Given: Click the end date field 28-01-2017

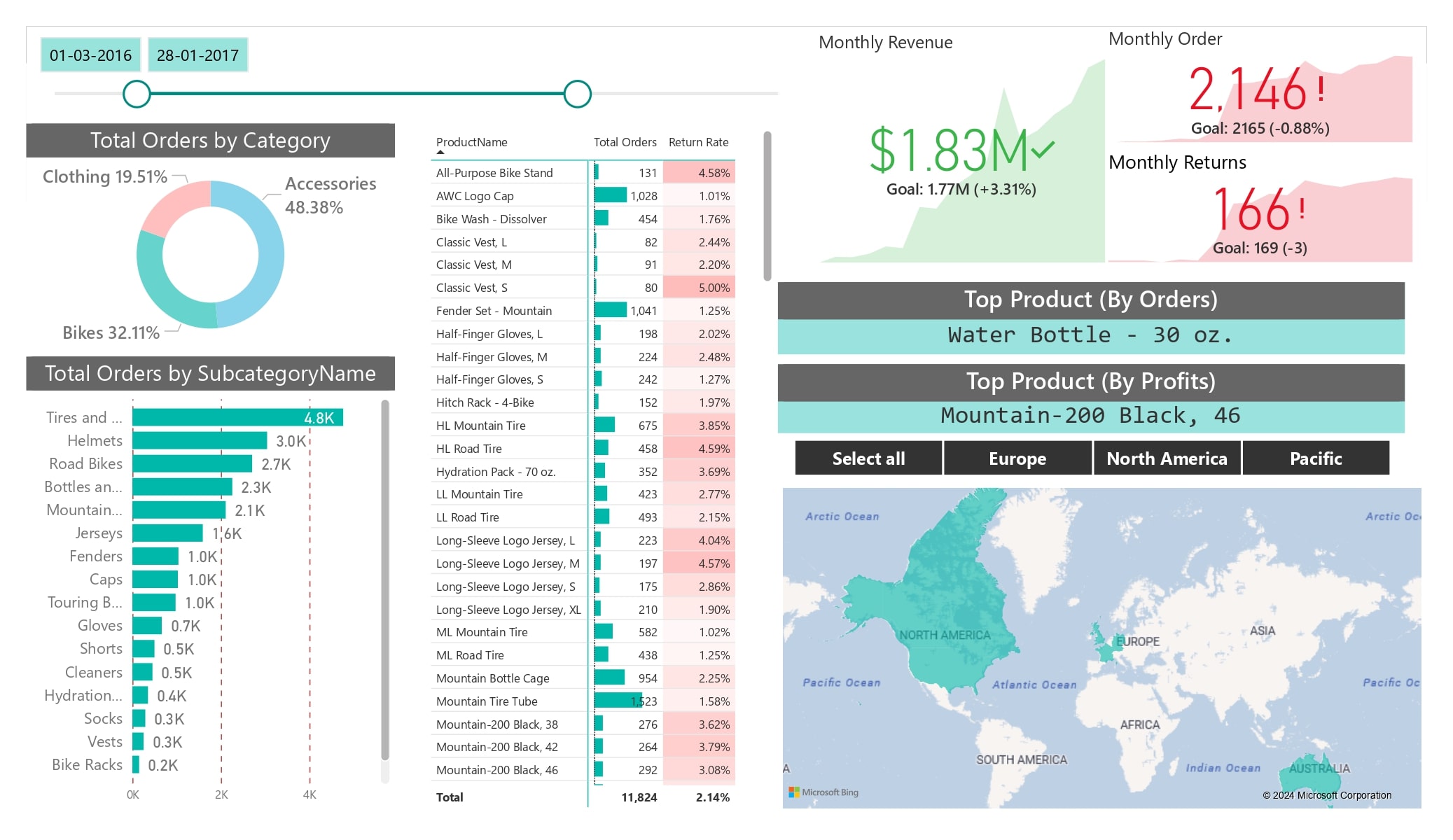Looking at the screenshot, I should click(198, 55).
